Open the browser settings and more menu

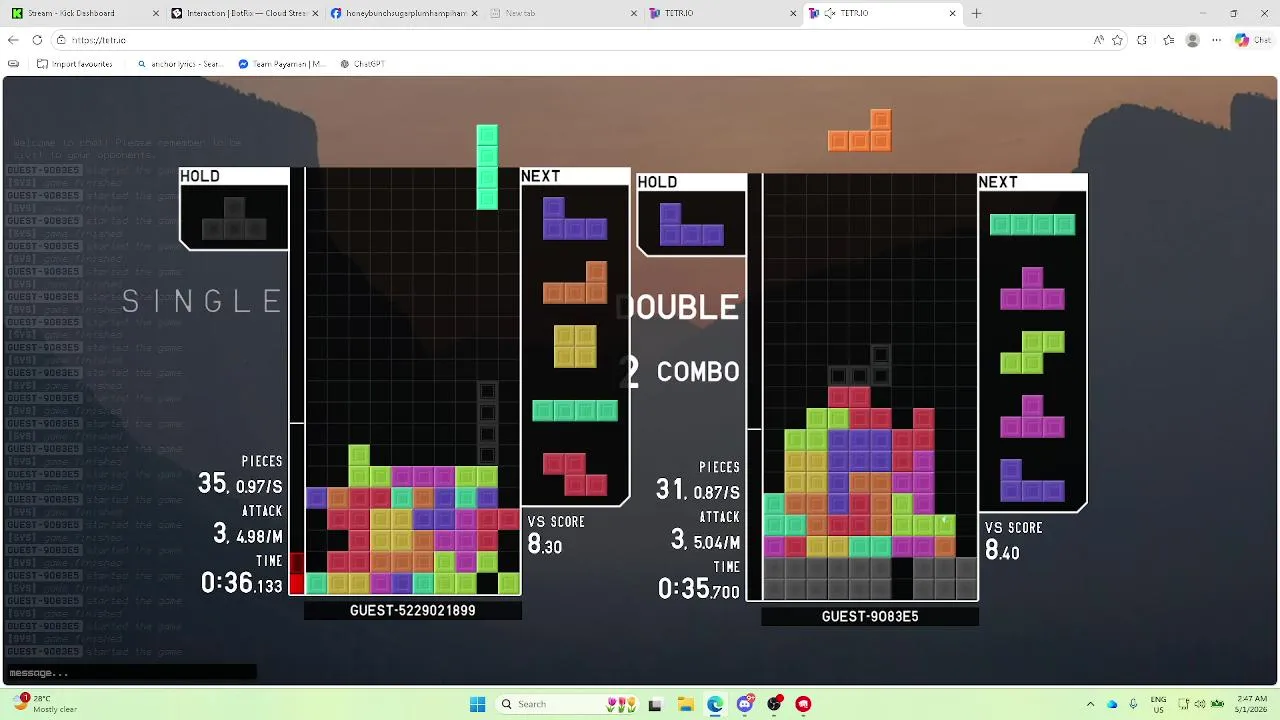[x=1216, y=40]
